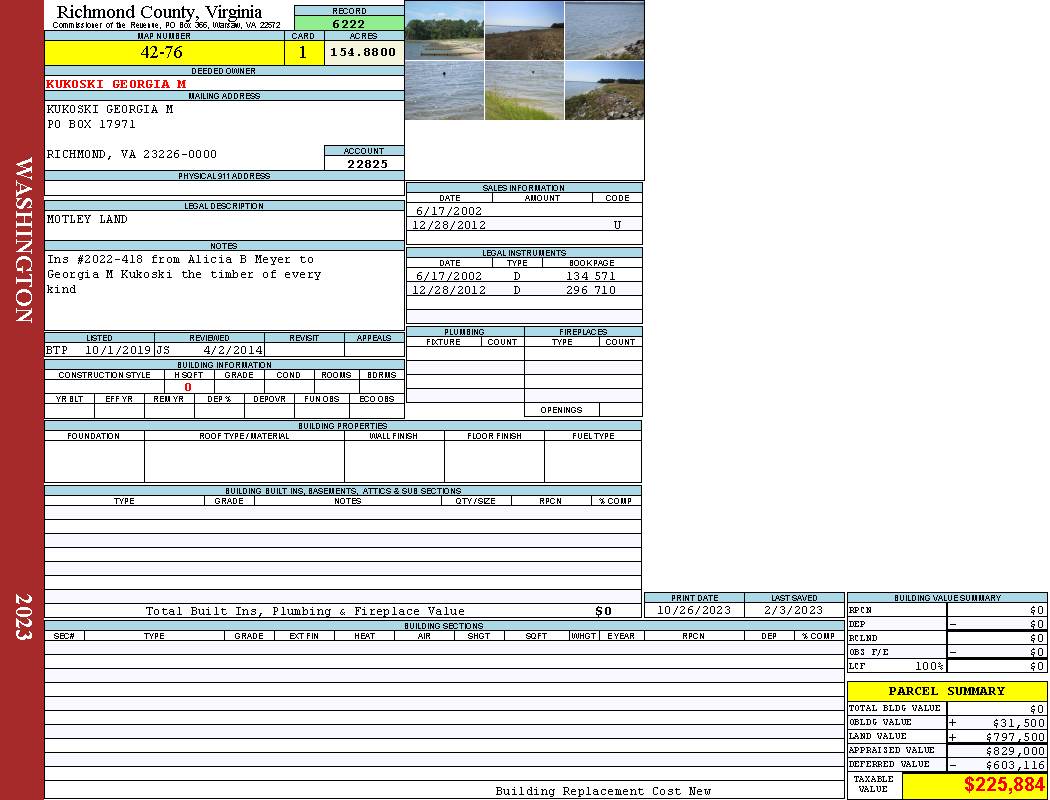This screenshot has width=1050, height=800.
Task: Select the top-right shoreline water photo
Action: [x=604, y=31]
